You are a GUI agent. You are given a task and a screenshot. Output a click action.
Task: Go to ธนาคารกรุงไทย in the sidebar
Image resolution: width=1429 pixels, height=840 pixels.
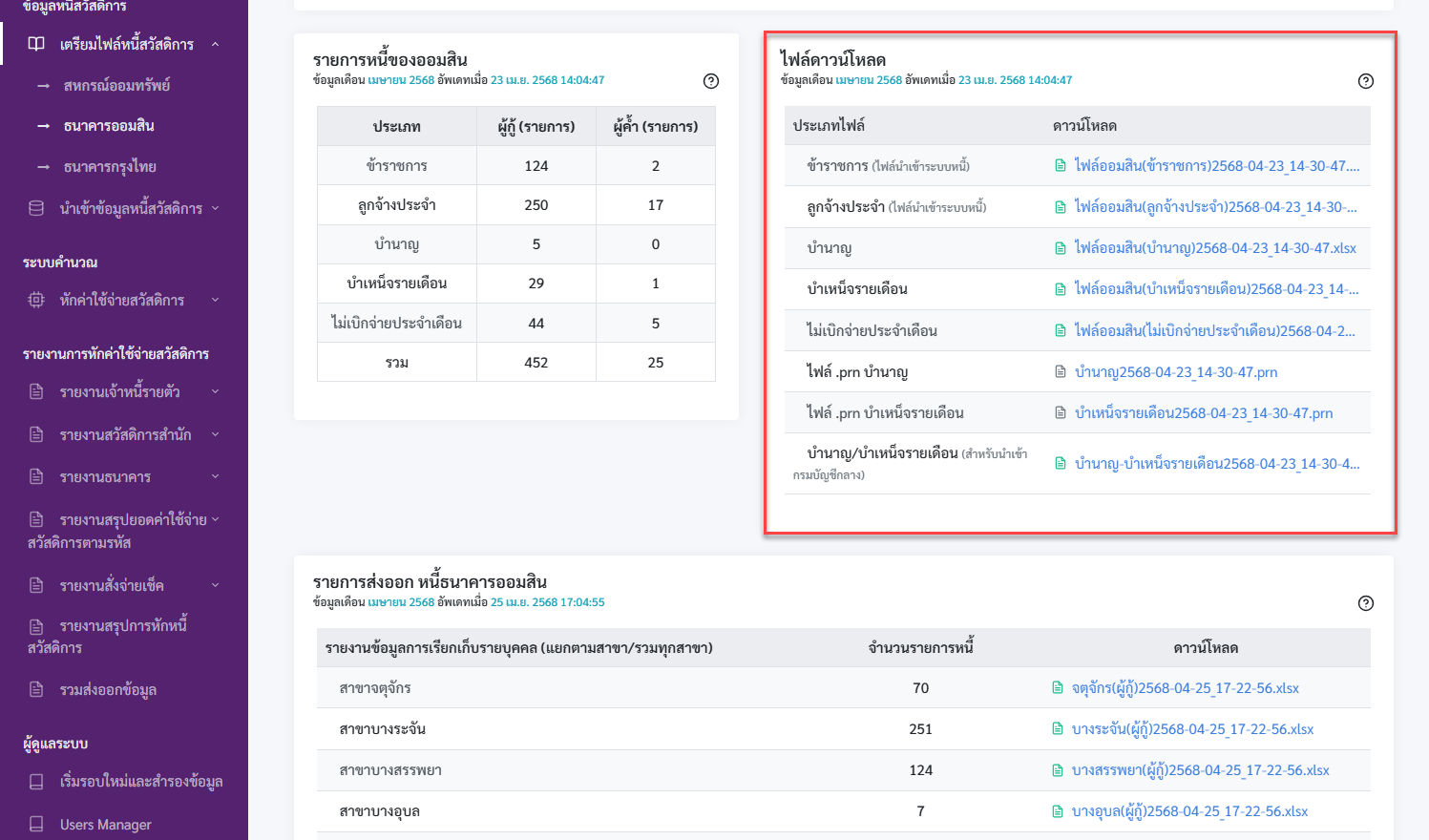click(x=110, y=166)
